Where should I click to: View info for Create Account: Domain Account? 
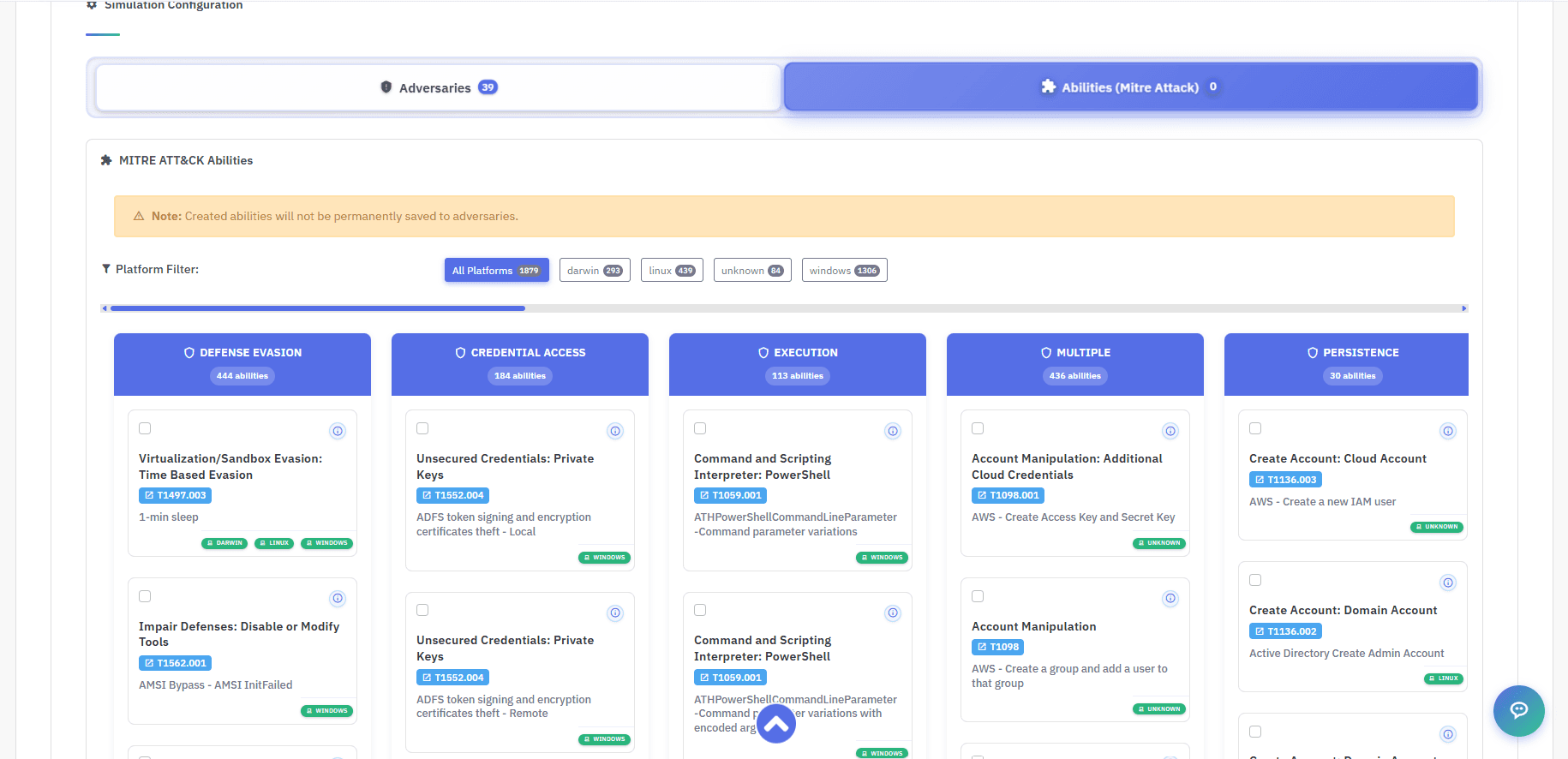point(1448,583)
